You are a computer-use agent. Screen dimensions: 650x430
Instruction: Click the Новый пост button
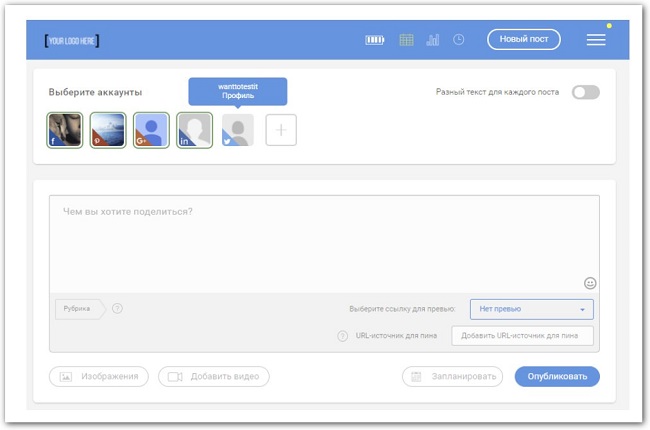(523, 40)
